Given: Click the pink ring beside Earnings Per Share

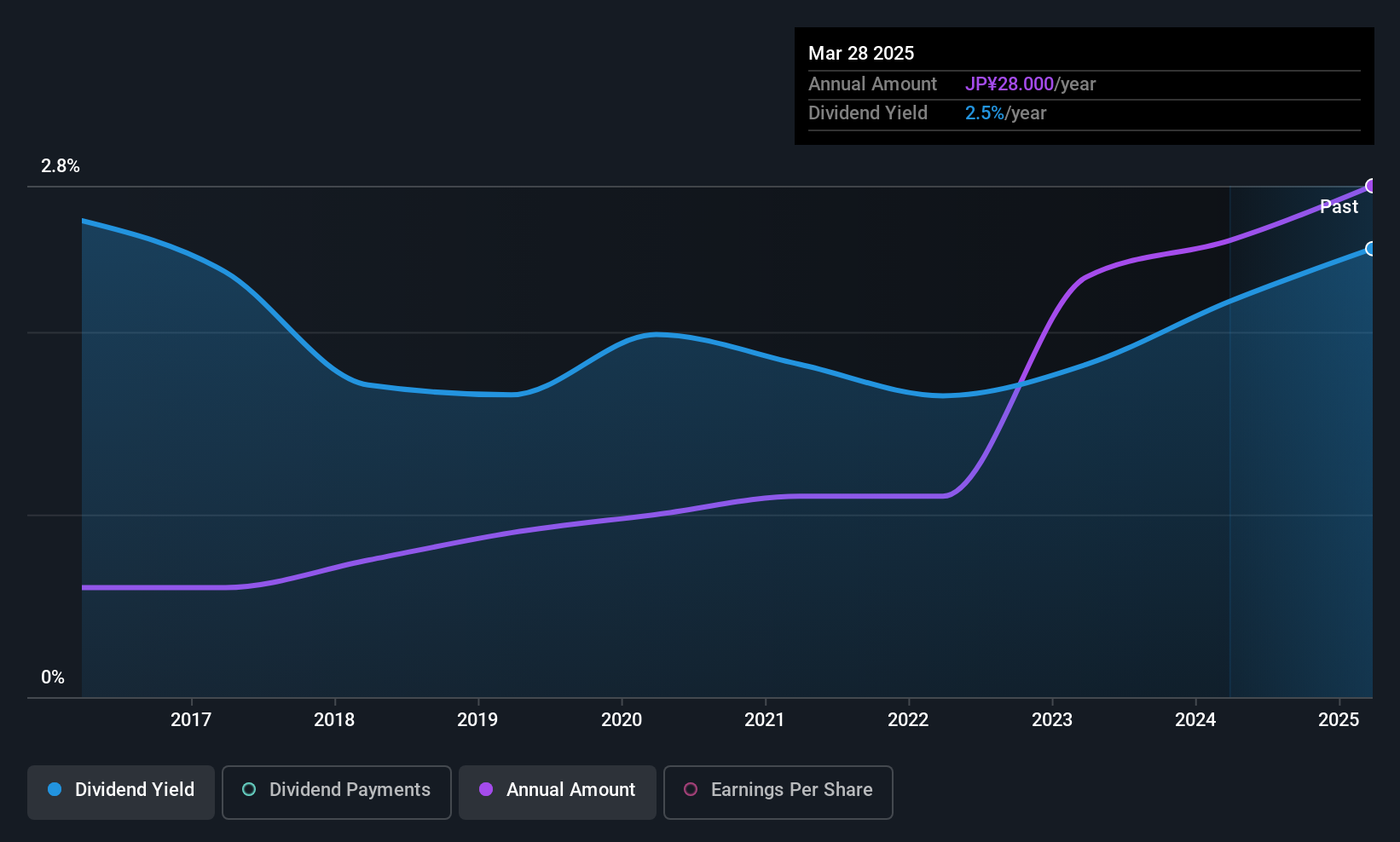Looking at the screenshot, I should coord(691,790).
